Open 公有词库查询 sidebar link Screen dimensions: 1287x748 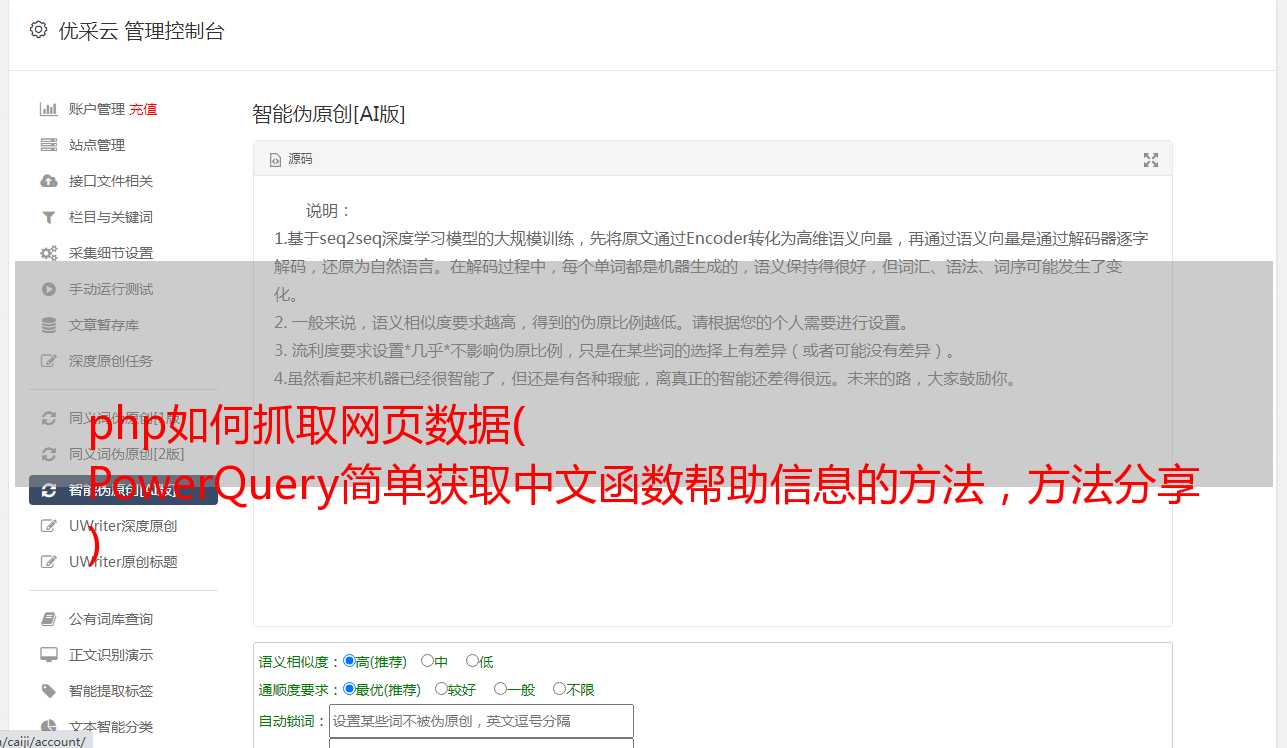(x=111, y=619)
